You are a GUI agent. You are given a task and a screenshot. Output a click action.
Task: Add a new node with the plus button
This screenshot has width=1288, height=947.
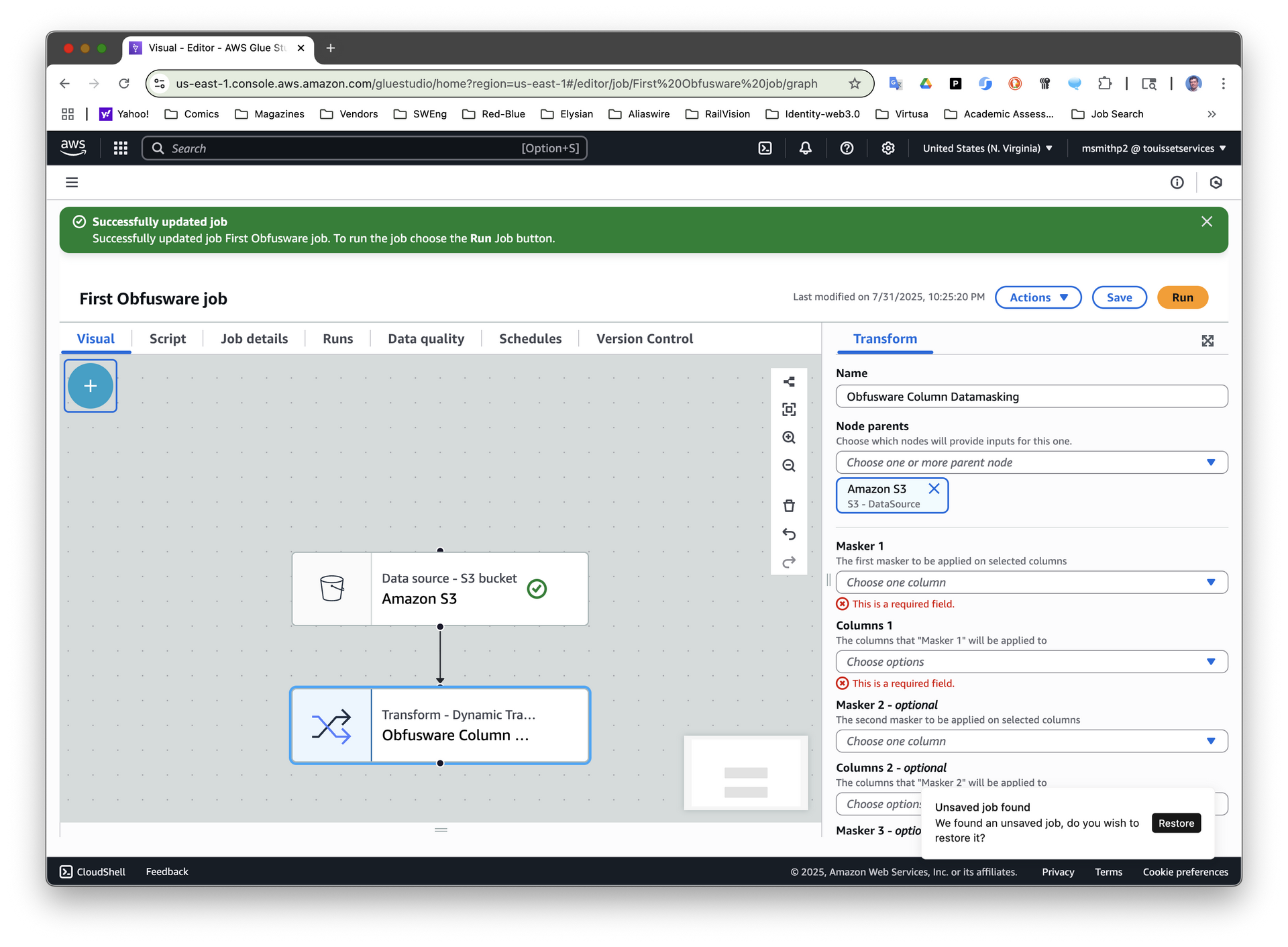[91, 386]
